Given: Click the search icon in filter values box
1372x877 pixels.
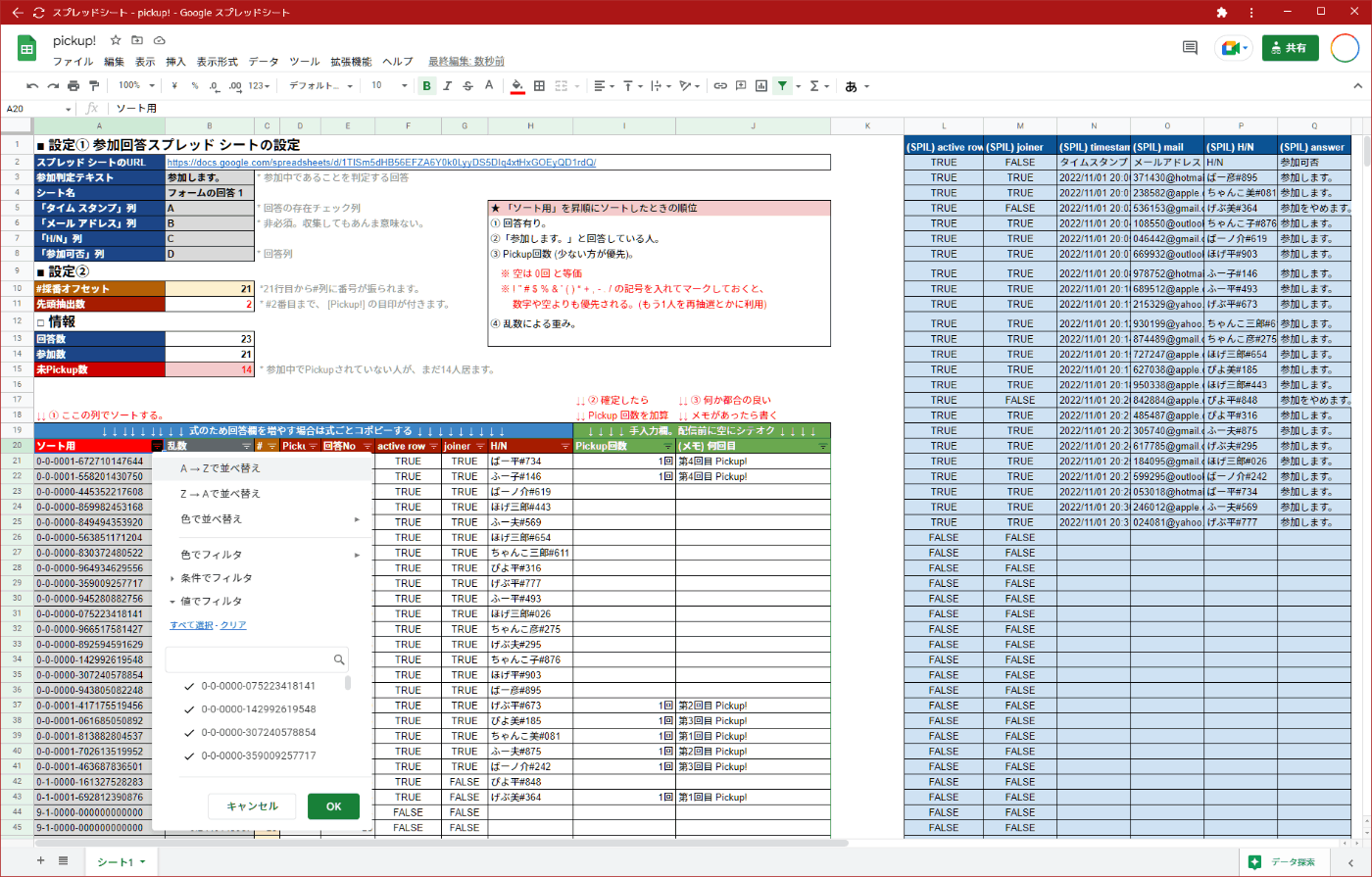Looking at the screenshot, I should tap(339, 660).
